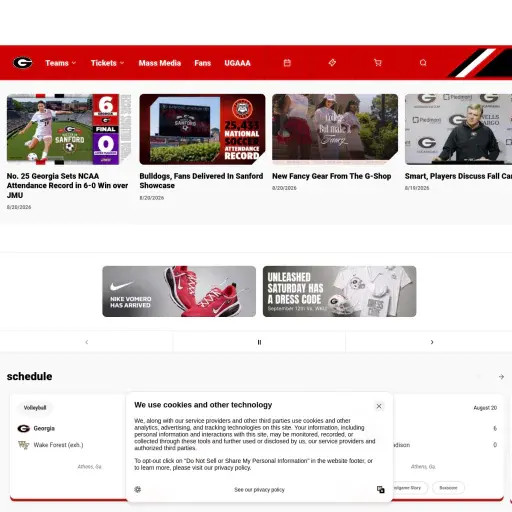The width and height of the screenshot is (512, 512).
Task: Click the schedule section right arrow
Action: pyautogui.click(x=501, y=377)
